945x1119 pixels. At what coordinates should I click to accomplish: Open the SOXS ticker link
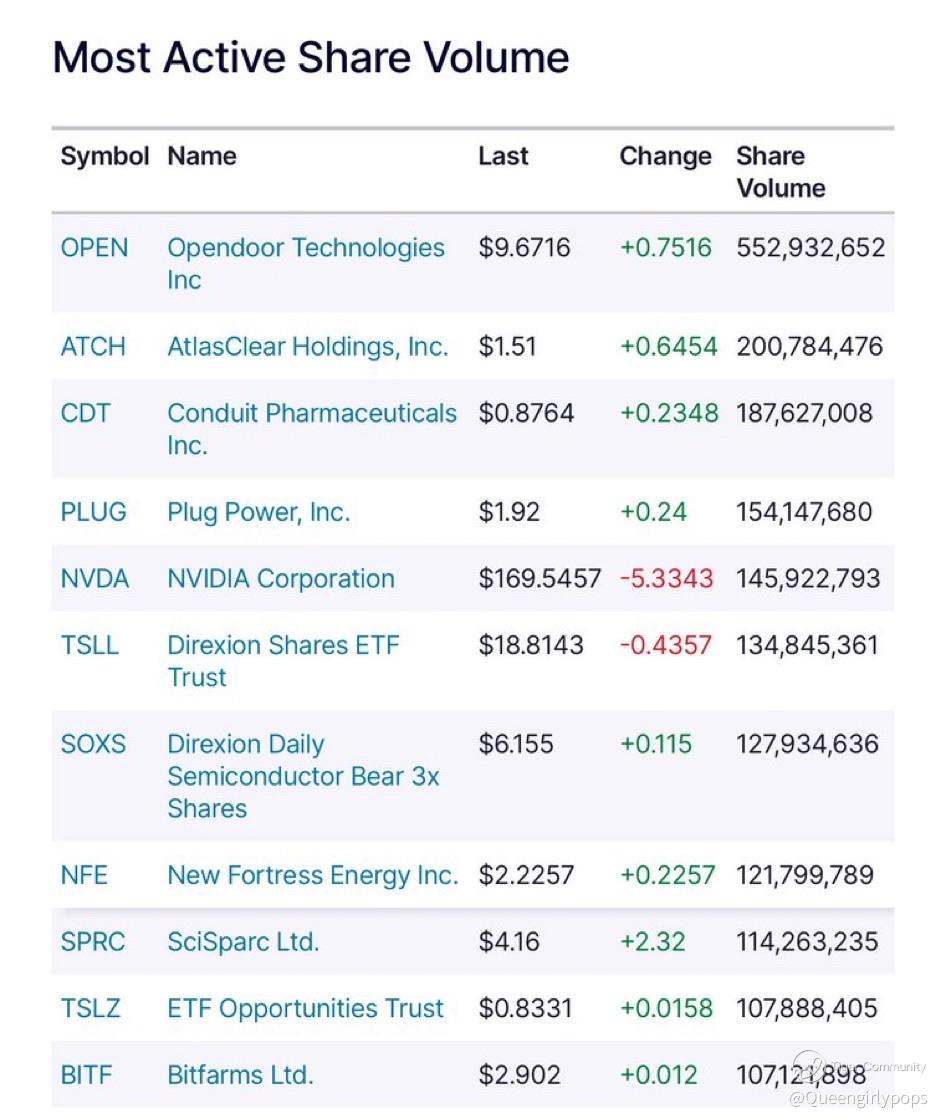[x=93, y=744]
